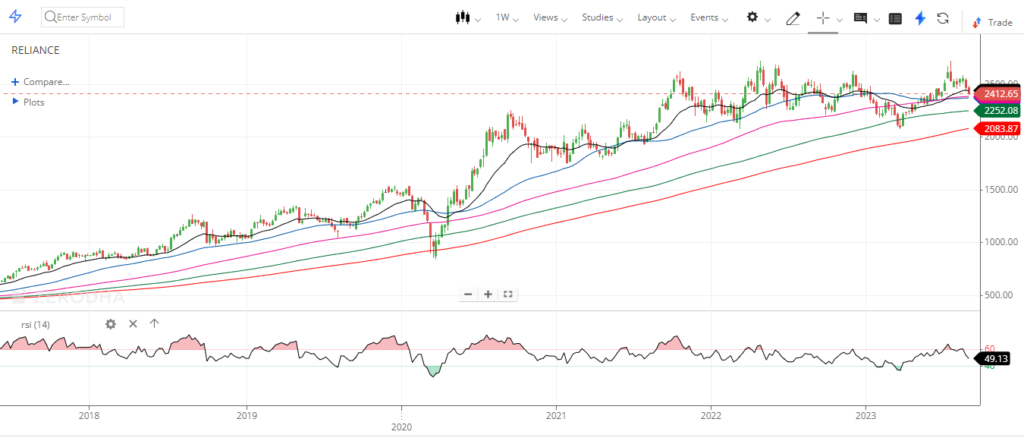Click the 2083.87 red price label
Image resolution: width=1024 pixels, height=441 pixels.
997,129
